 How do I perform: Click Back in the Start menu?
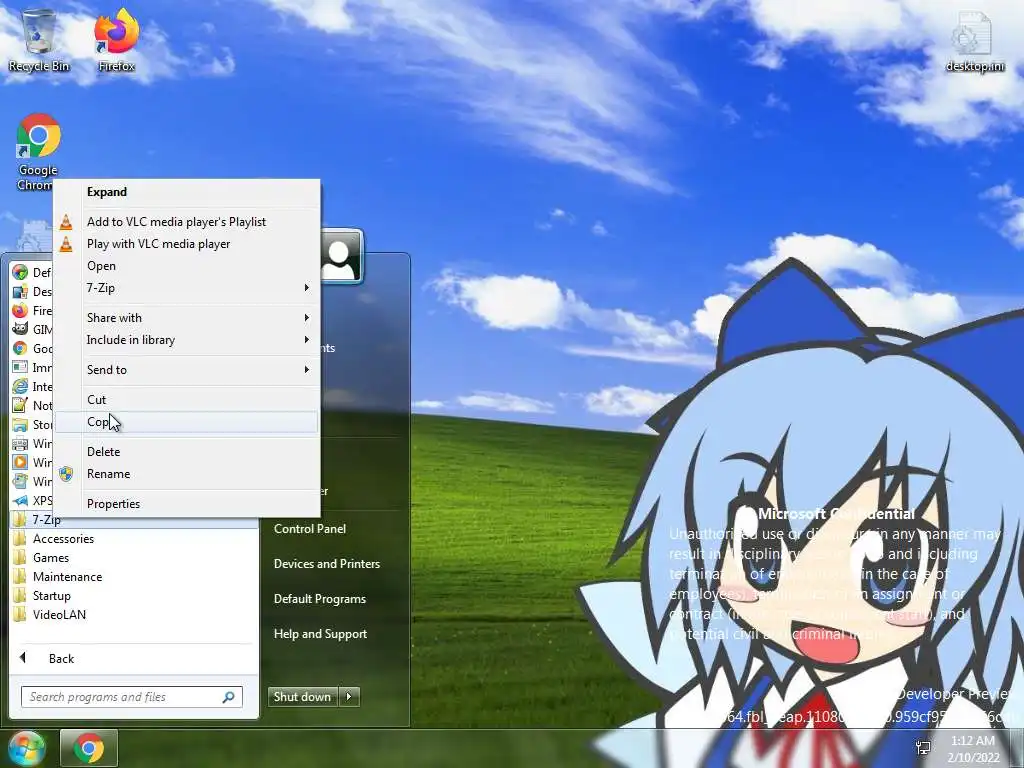[61, 658]
